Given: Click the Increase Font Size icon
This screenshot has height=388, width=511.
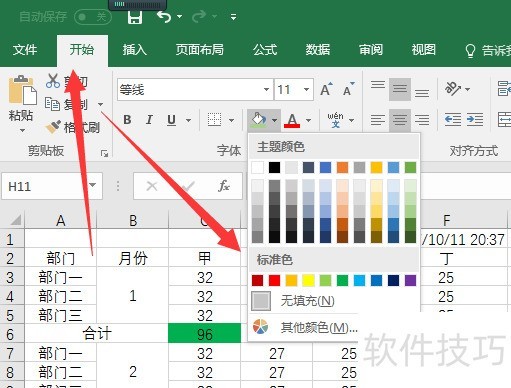Looking at the screenshot, I should coord(326,89).
